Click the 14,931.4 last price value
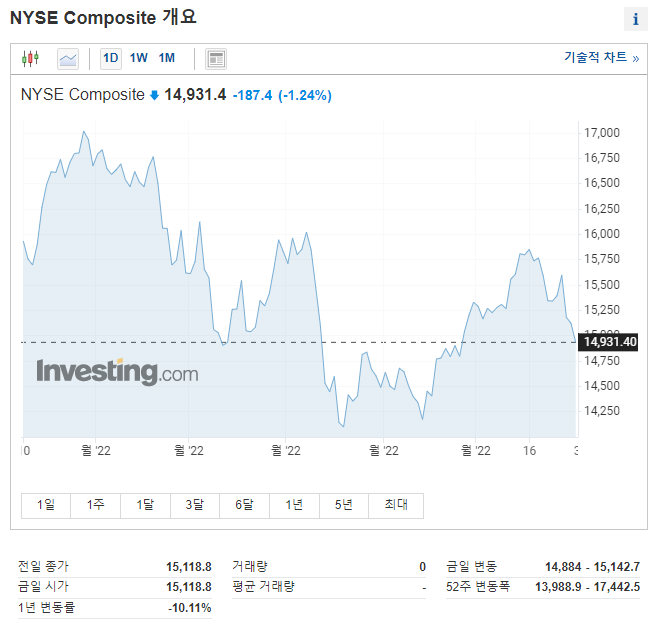 pos(195,95)
